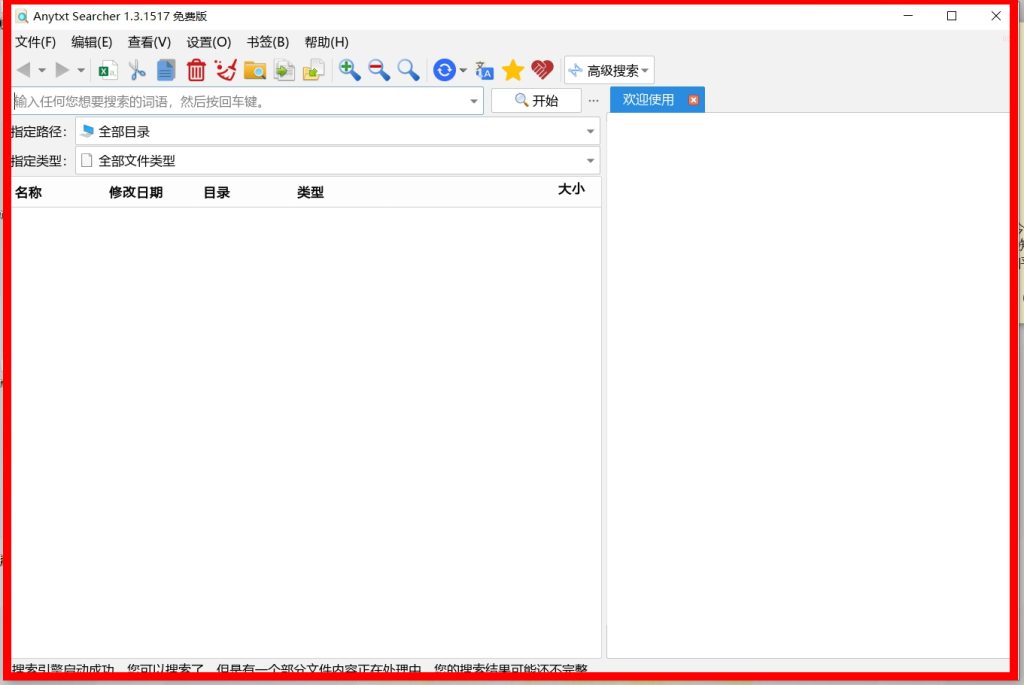
Task: Sort by the 修改日期 column header
Action: click(136, 193)
